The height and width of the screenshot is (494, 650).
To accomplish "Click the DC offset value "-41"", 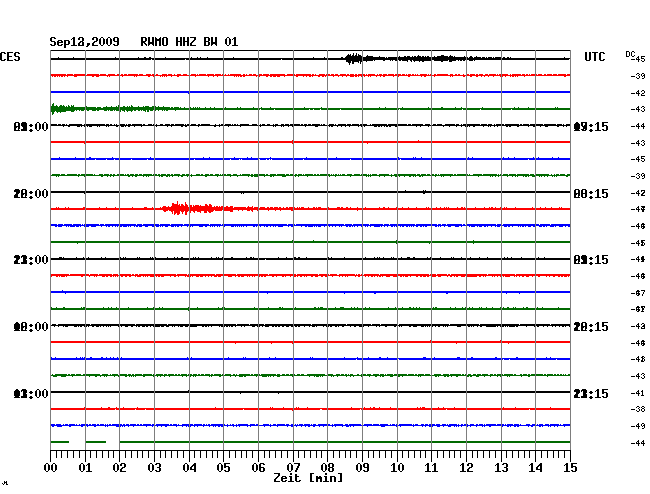I will click(638, 393).
